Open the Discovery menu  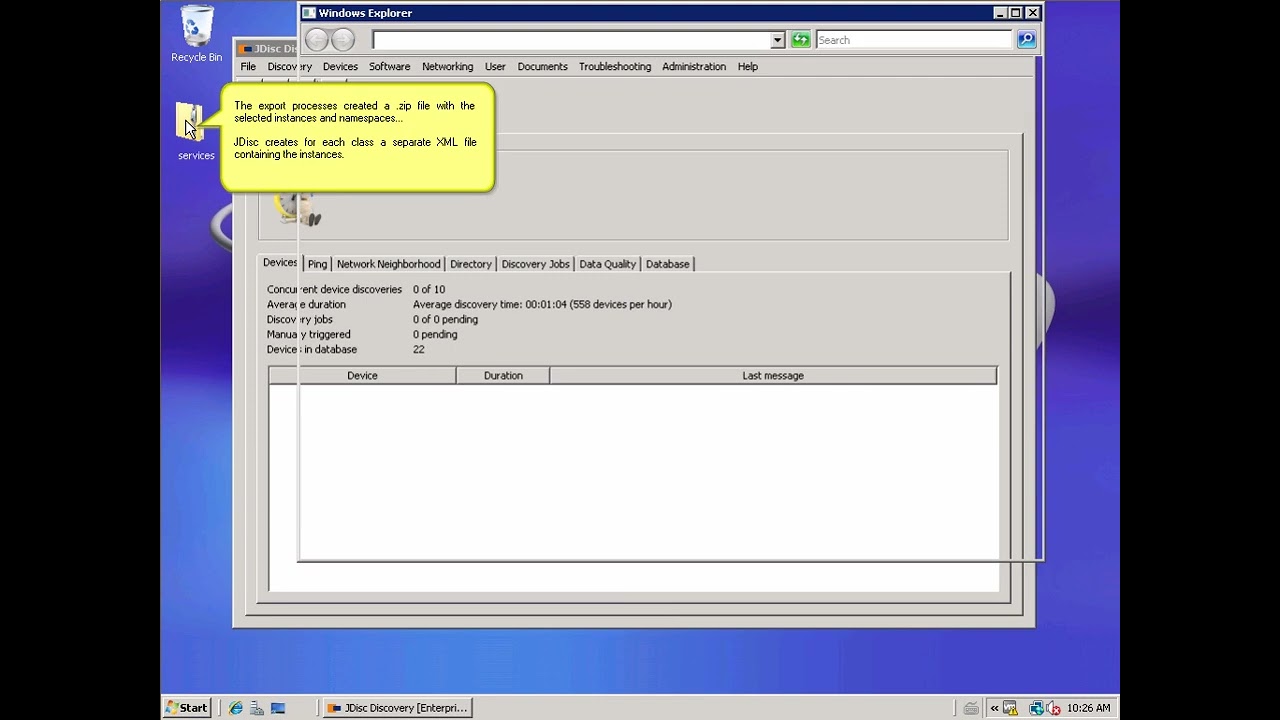(290, 67)
